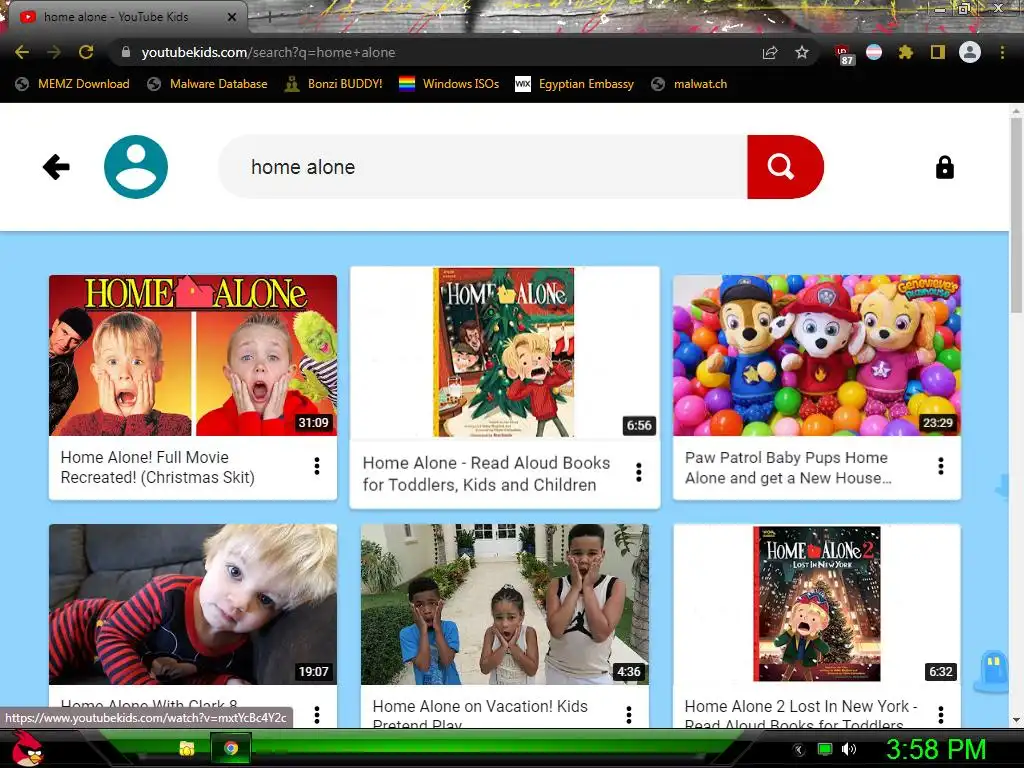
Task: Open the green monitor tray icon
Action: point(825,749)
